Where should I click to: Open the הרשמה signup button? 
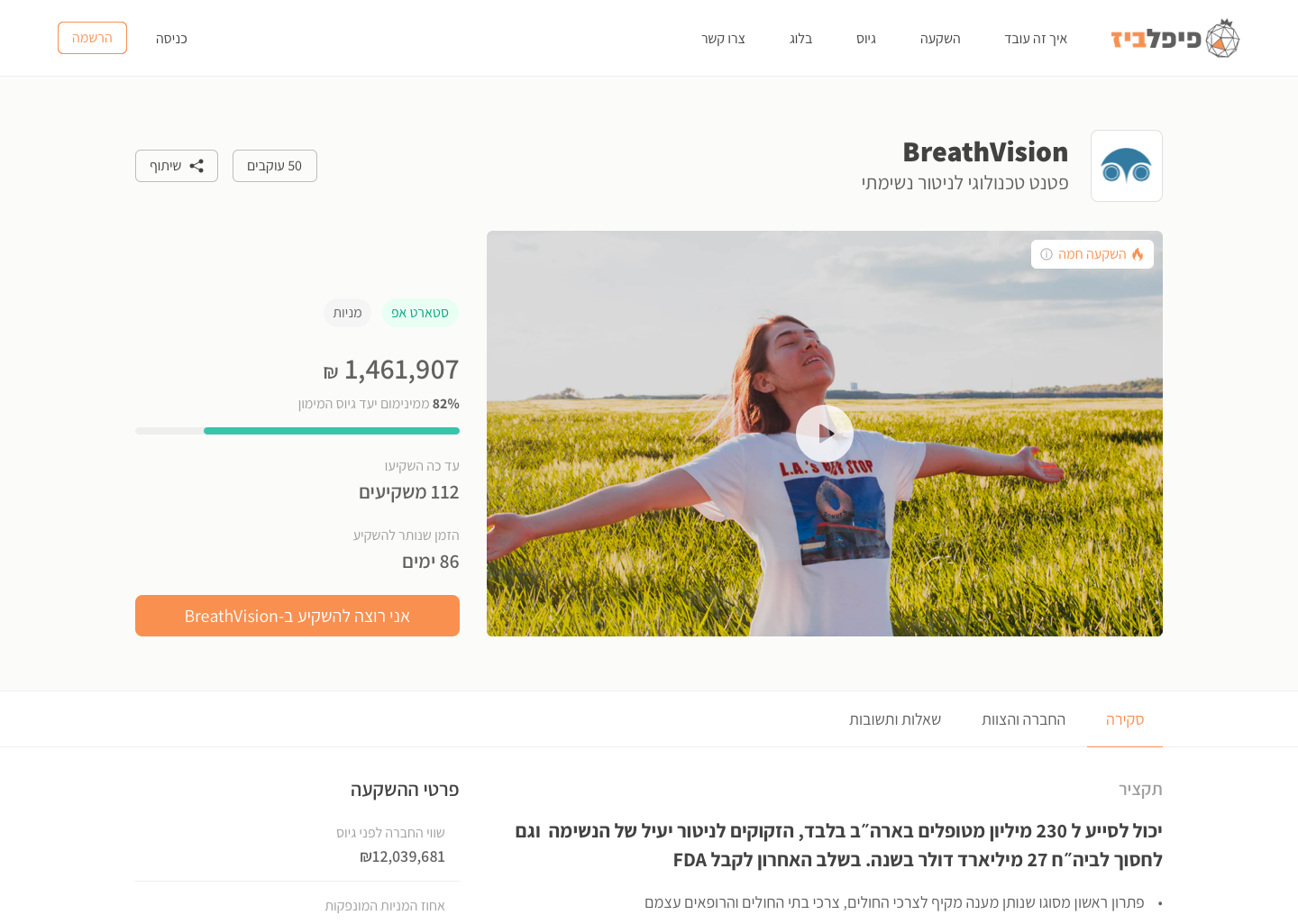92,38
